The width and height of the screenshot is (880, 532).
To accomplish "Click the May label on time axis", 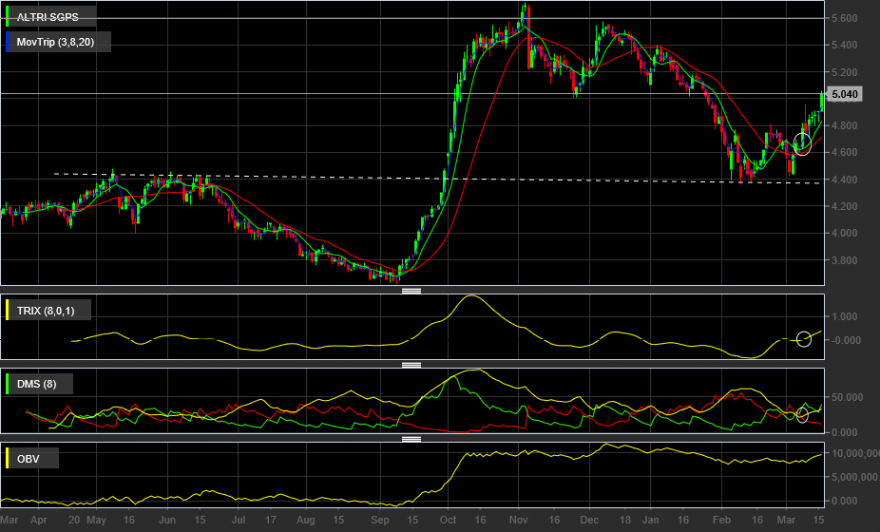I will coord(97,520).
